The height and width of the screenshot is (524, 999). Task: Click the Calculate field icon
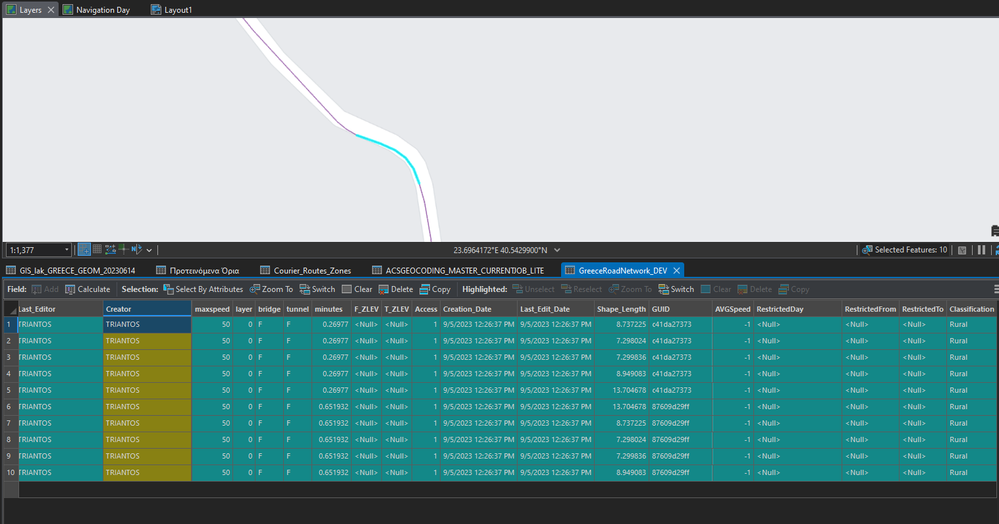click(70, 290)
